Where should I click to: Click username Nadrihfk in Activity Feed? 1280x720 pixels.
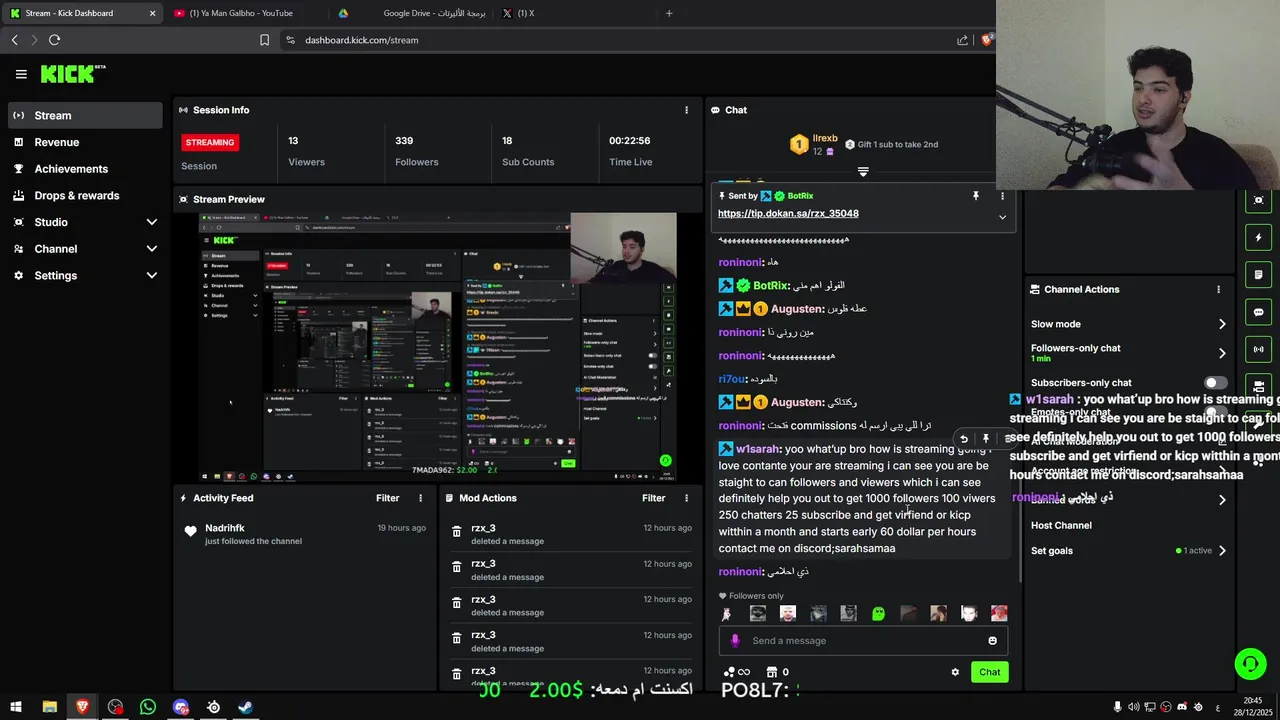point(225,528)
